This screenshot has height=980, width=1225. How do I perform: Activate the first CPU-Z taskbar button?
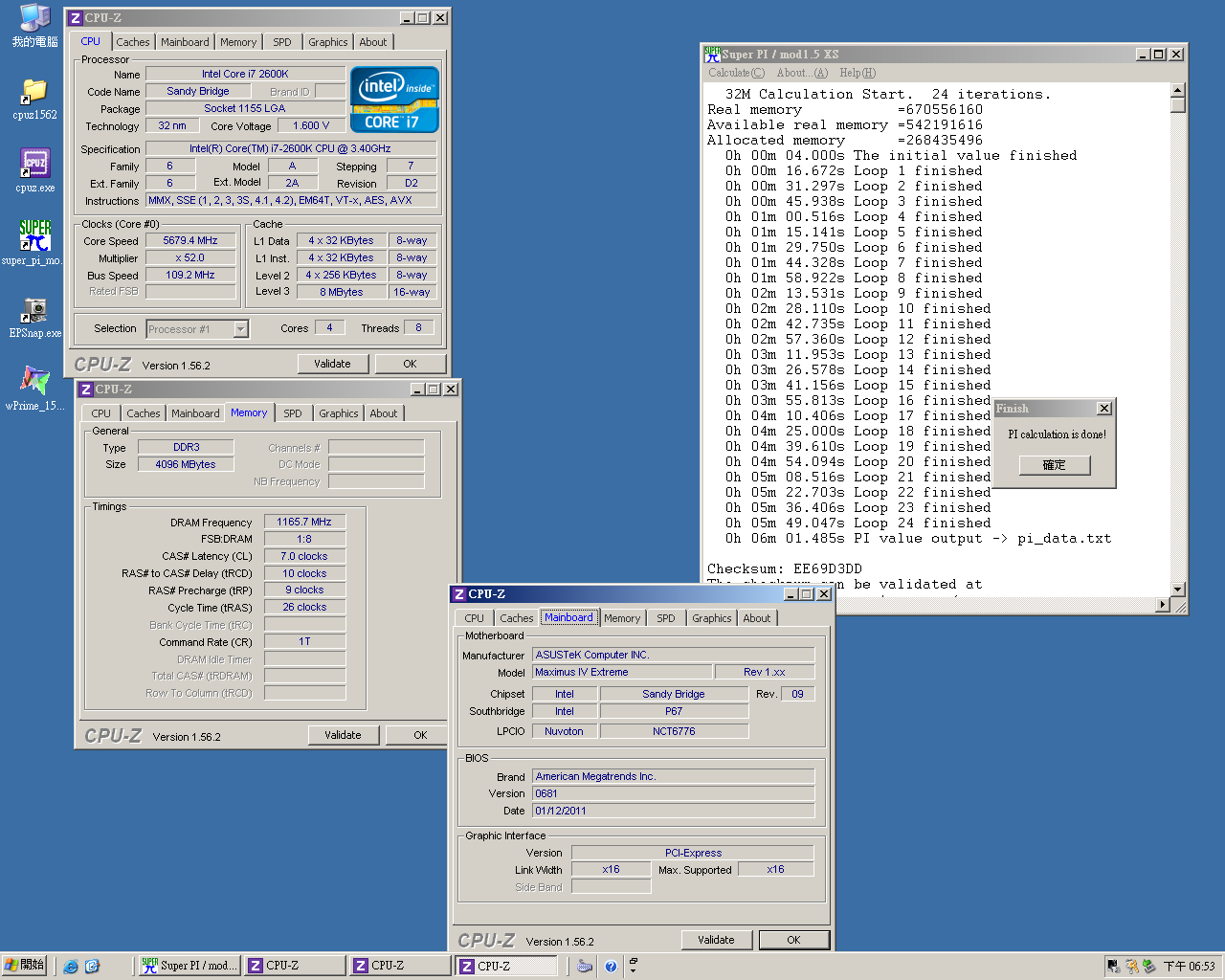click(x=295, y=966)
